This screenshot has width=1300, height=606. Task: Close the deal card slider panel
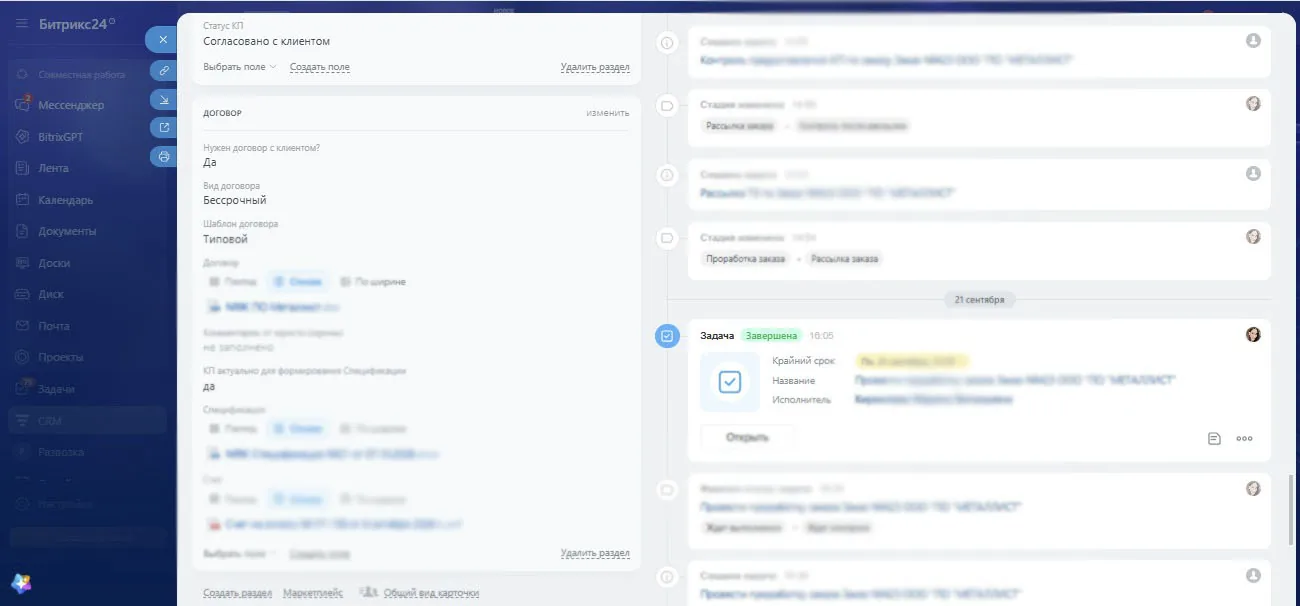(163, 39)
